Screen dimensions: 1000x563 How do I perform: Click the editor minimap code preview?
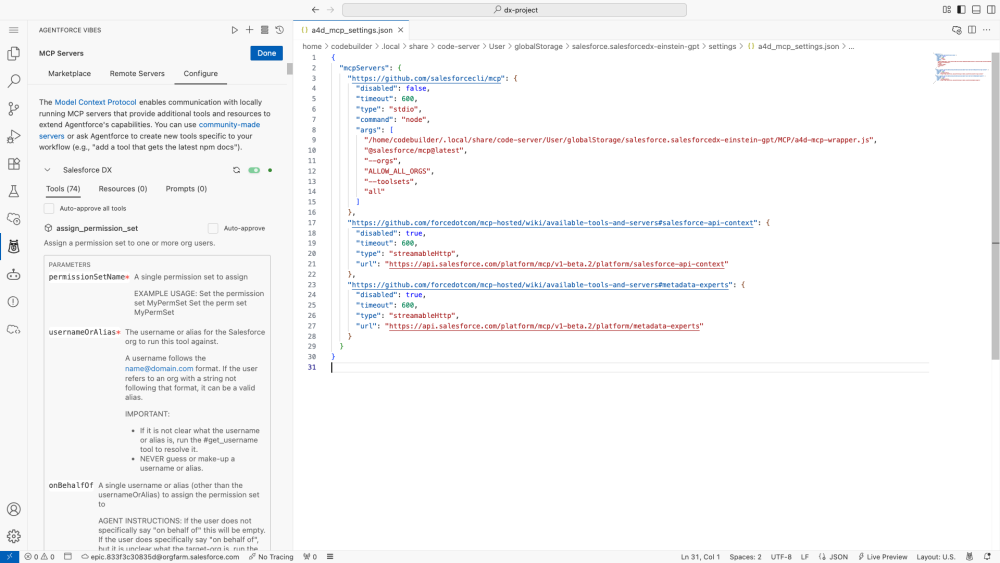(962, 68)
